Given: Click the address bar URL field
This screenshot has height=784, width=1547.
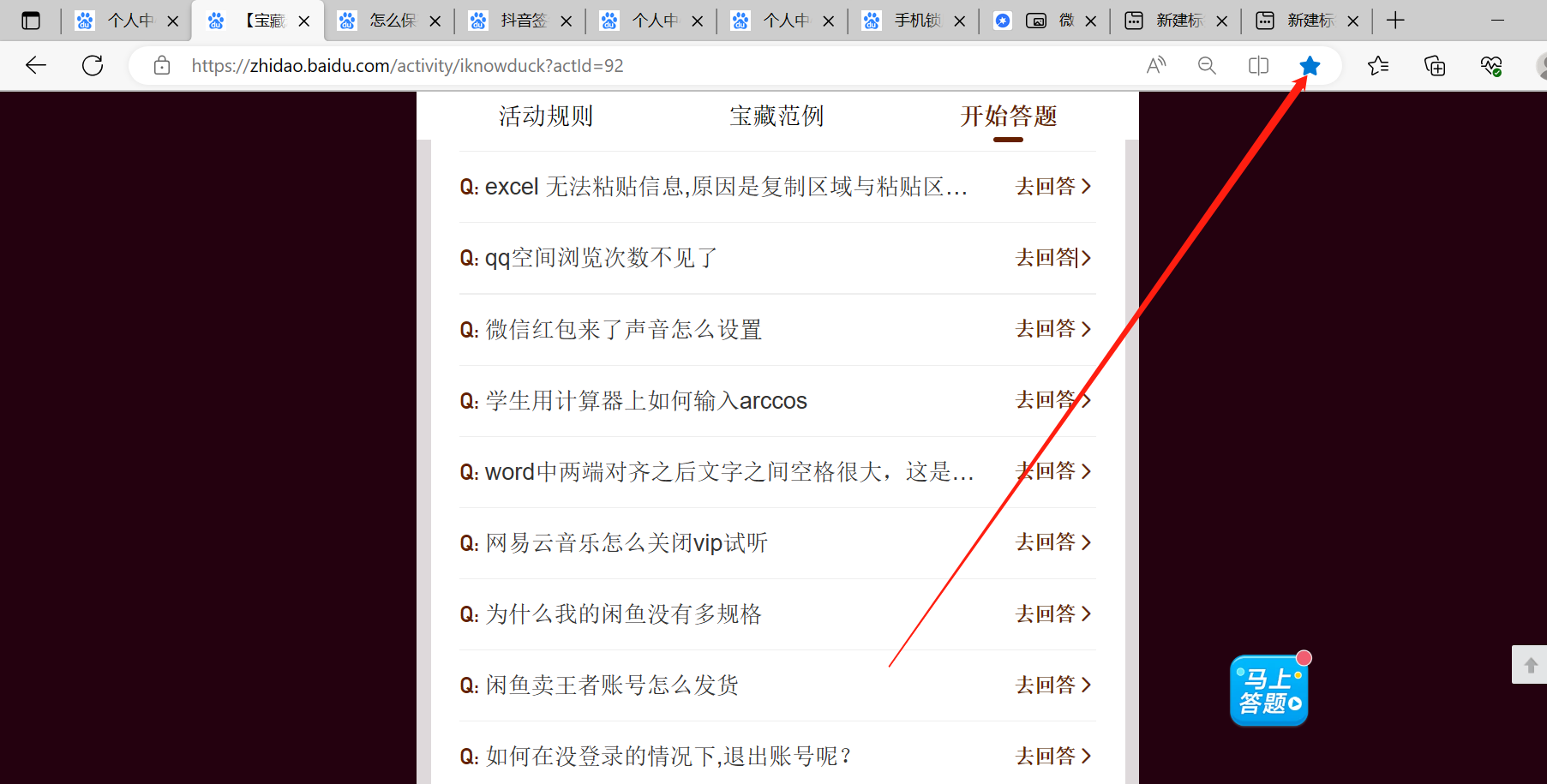Looking at the screenshot, I should point(407,65).
